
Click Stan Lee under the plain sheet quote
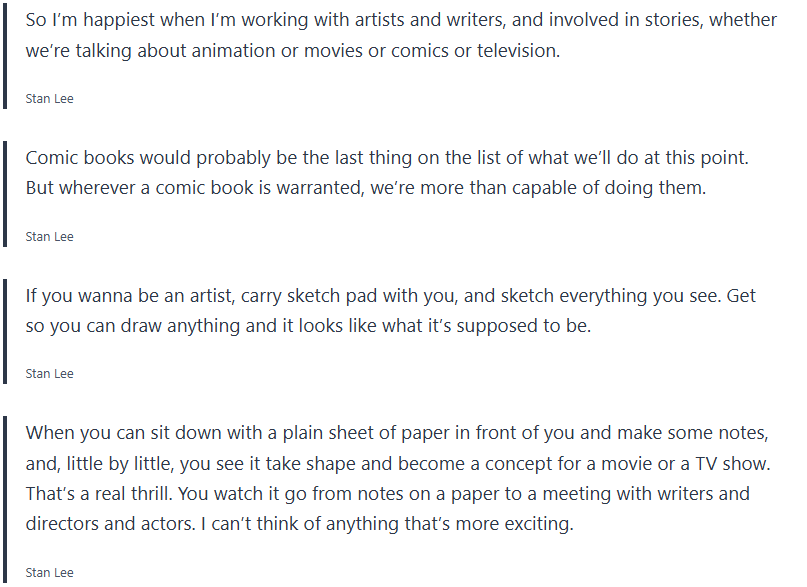click(49, 573)
